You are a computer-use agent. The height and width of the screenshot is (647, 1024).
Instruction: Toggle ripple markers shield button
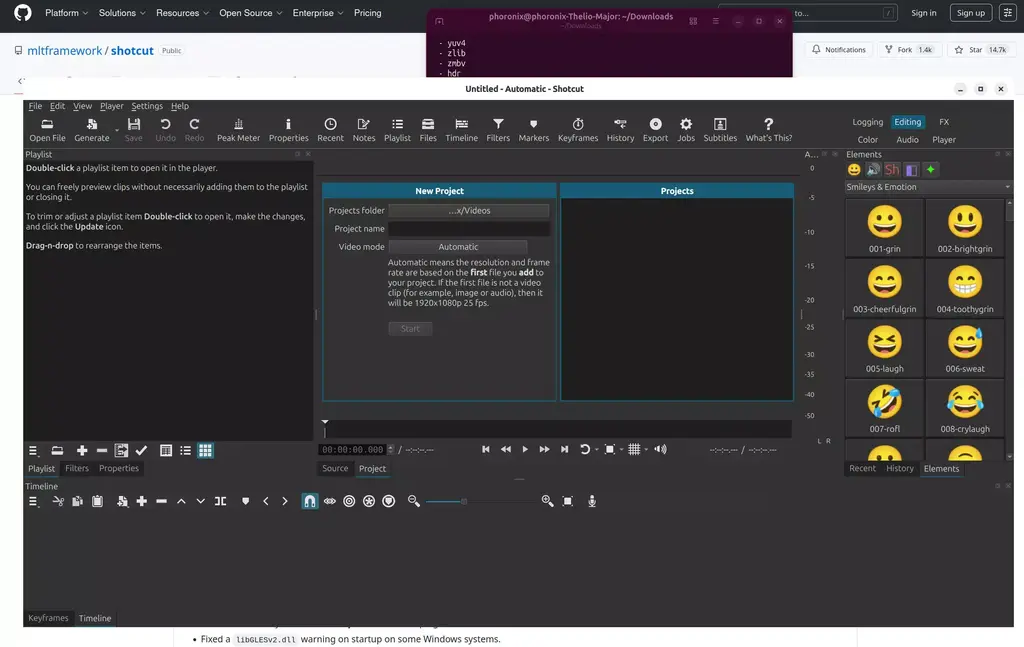(x=389, y=501)
